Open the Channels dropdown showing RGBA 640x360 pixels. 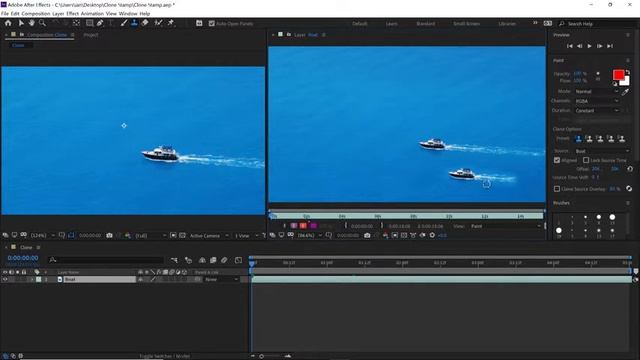click(x=597, y=101)
